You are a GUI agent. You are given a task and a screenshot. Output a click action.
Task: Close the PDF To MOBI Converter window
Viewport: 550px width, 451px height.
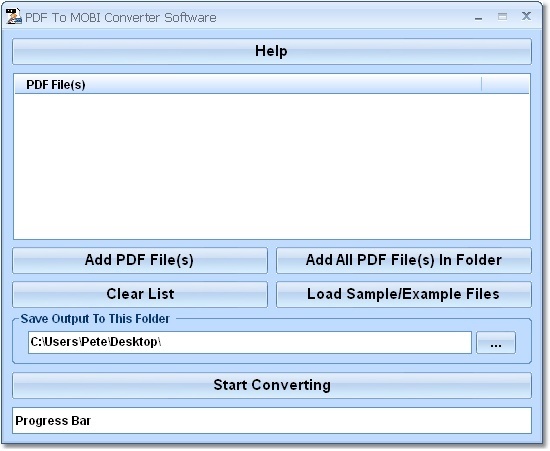(526, 16)
